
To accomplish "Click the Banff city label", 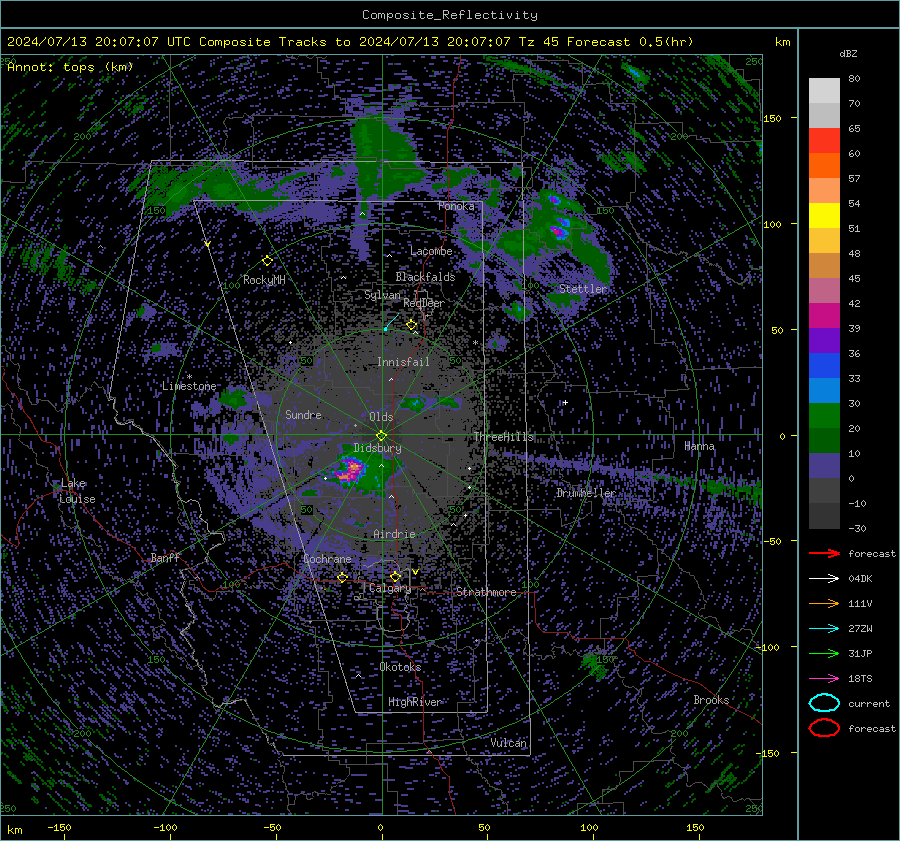I will (x=165, y=557).
